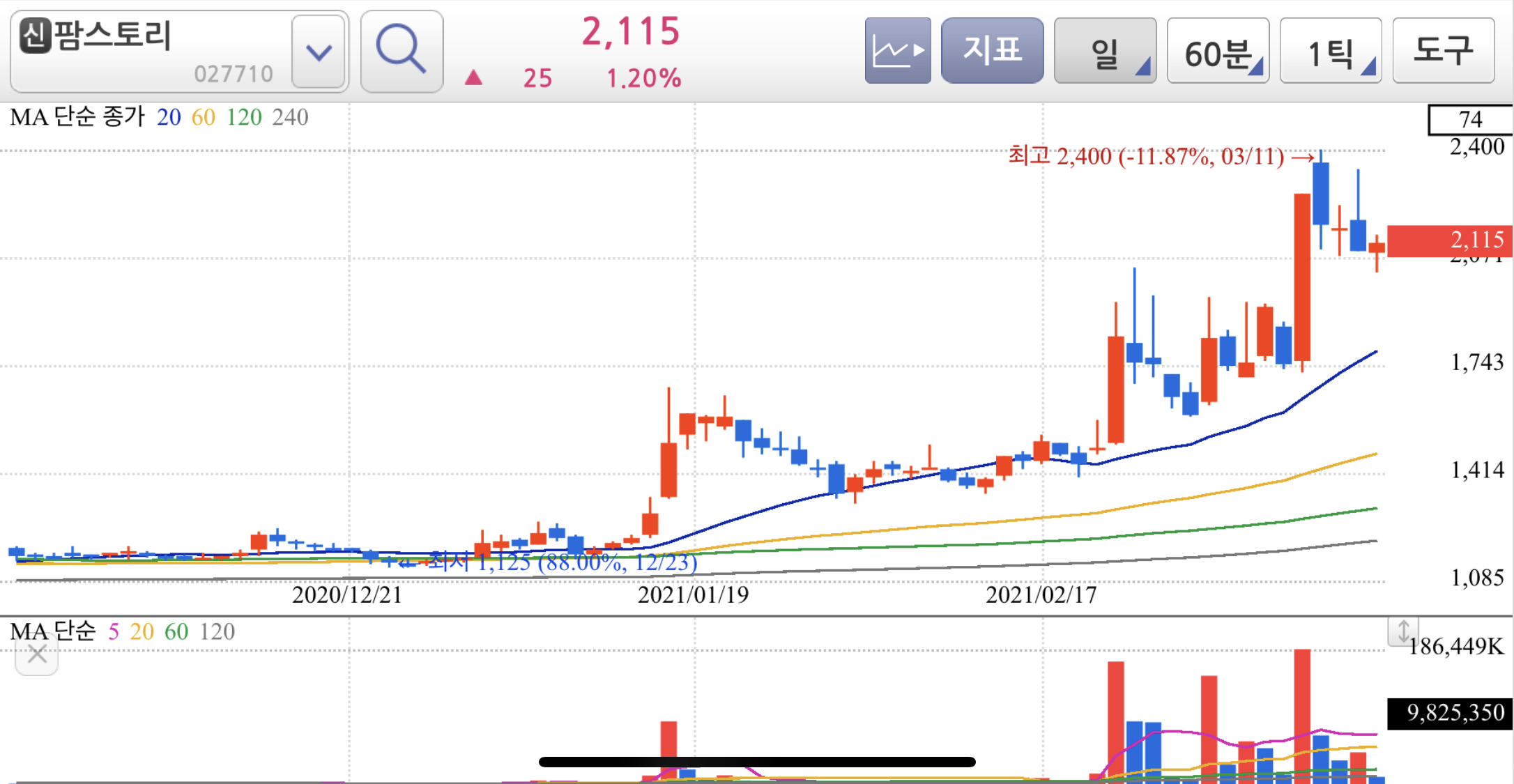This screenshot has height=784, width=1514.
Task: Click the 1,414 axis price label
Action: coord(1477,470)
